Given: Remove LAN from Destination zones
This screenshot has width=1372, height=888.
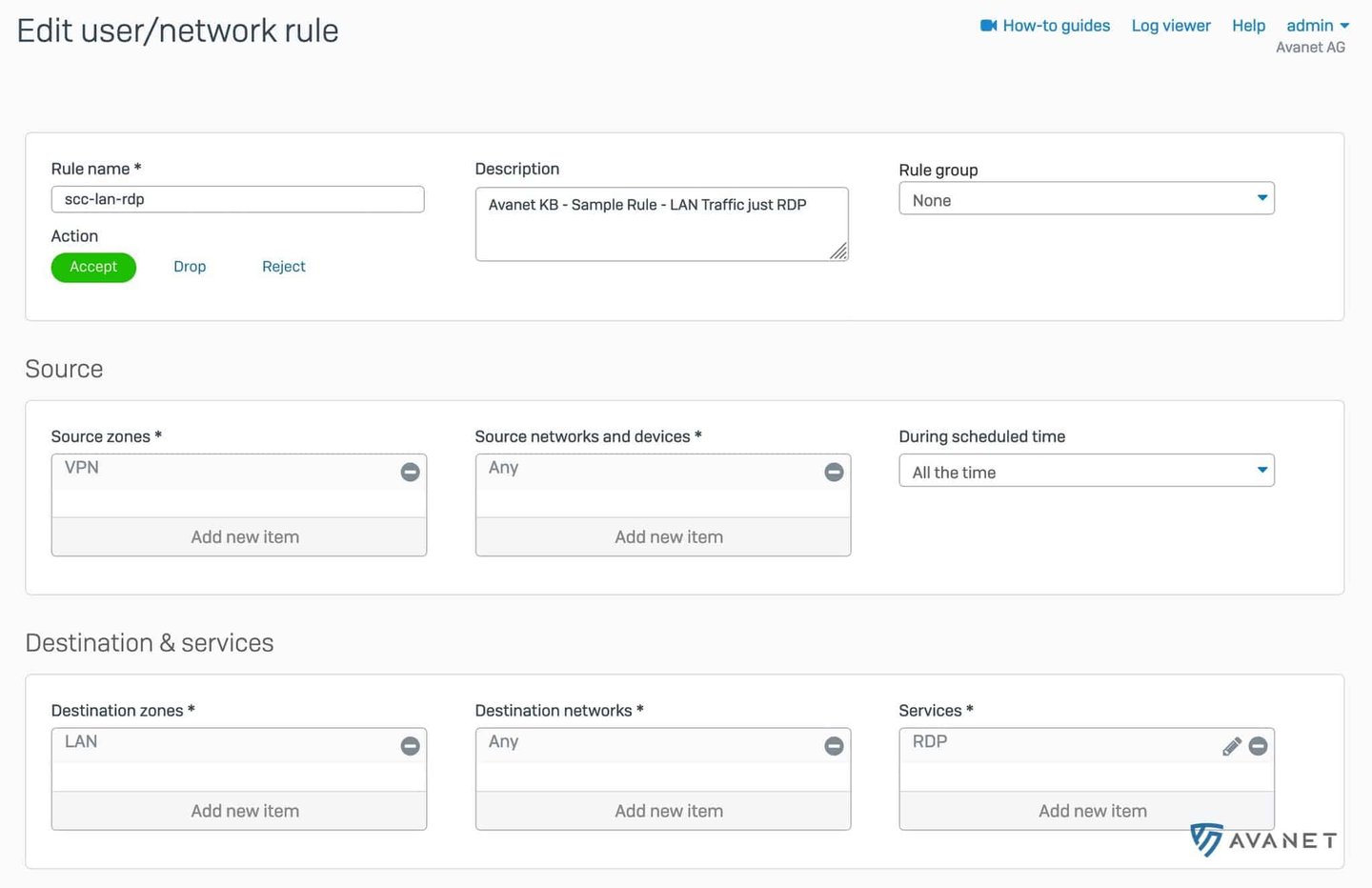Looking at the screenshot, I should pyautogui.click(x=410, y=746).
